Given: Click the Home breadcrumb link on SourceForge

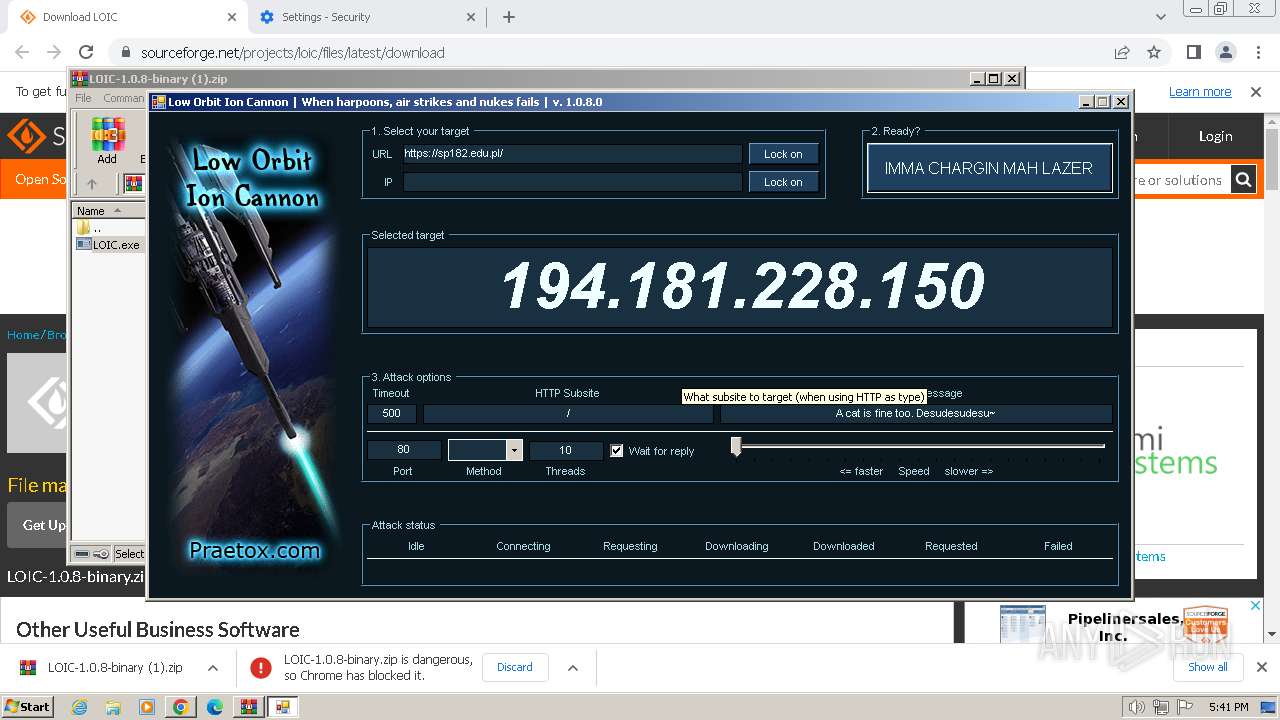Looking at the screenshot, I should (x=23, y=335).
